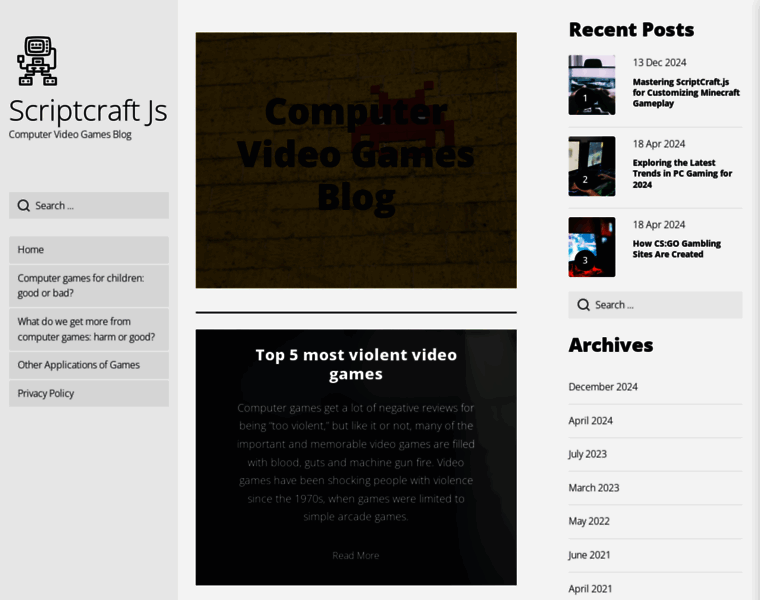Click the magnifier icon in right sidebar search
This screenshot has width=760, height=600.
584,305
